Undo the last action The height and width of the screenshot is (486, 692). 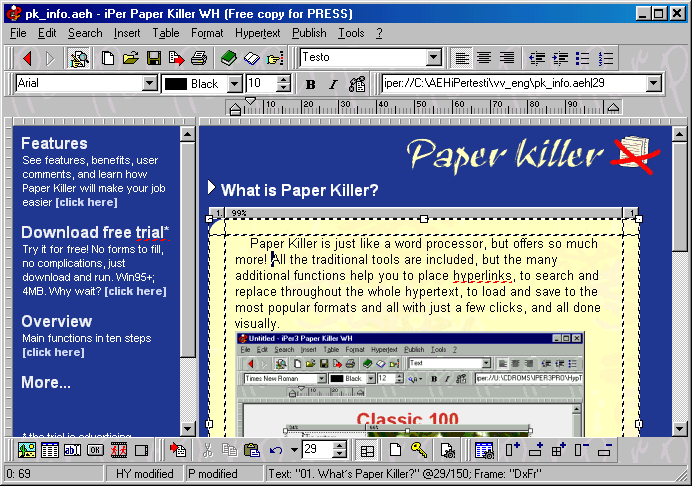(x=276, y=450)
